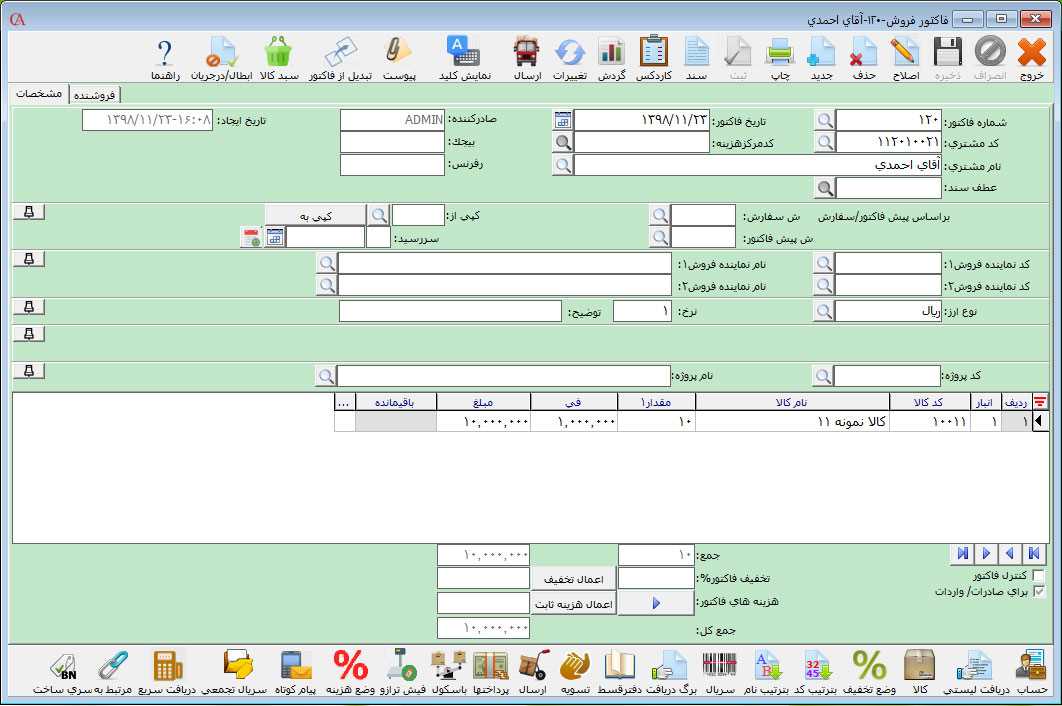
Task: Enable the کنترل فاکتور checkbox
Action: coord(1039,576)
